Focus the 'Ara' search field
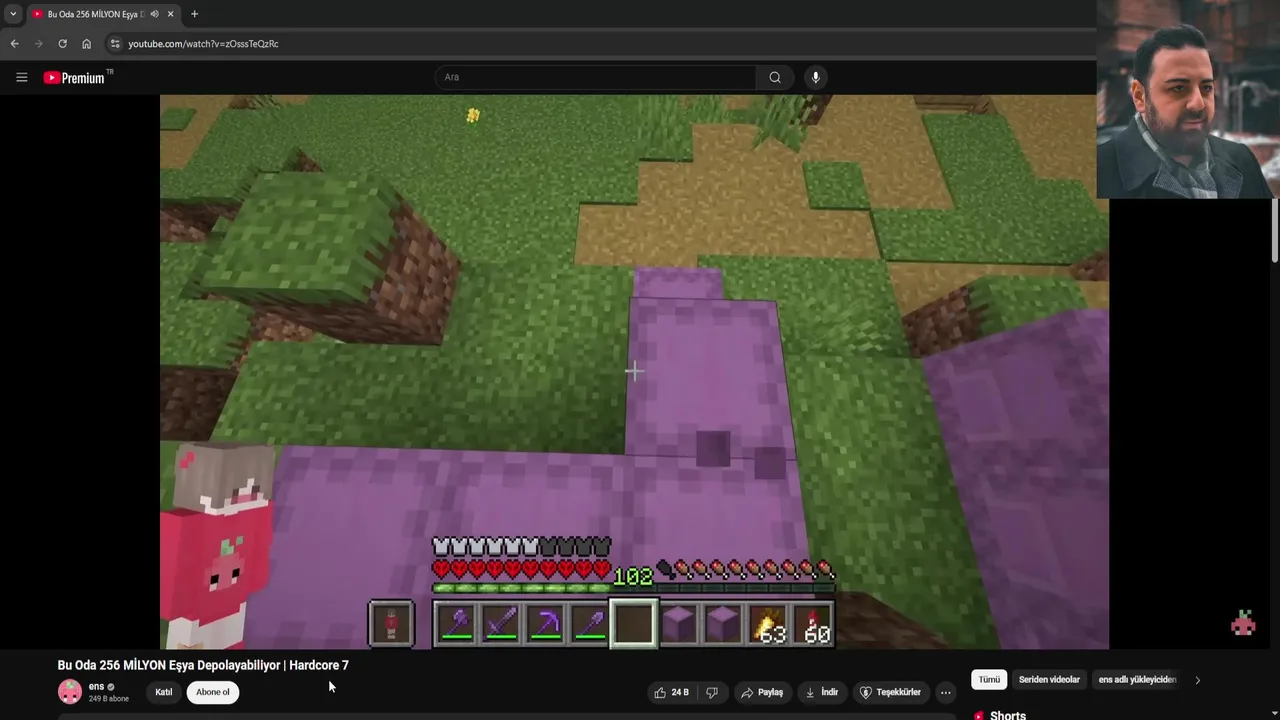Screen dimensions: 1280x720 pos(596,77)
